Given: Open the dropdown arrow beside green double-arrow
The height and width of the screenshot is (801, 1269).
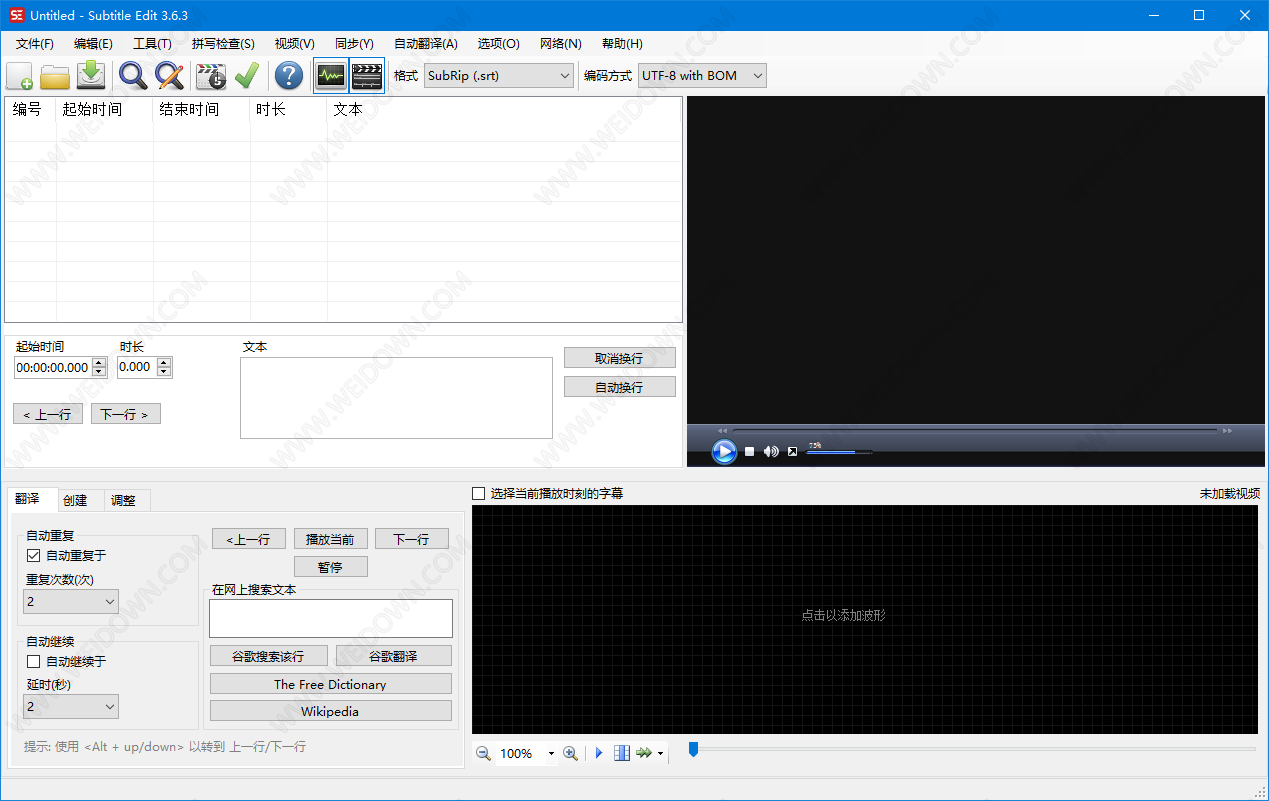Looking at the screenshot, I should tap(660, 754).
